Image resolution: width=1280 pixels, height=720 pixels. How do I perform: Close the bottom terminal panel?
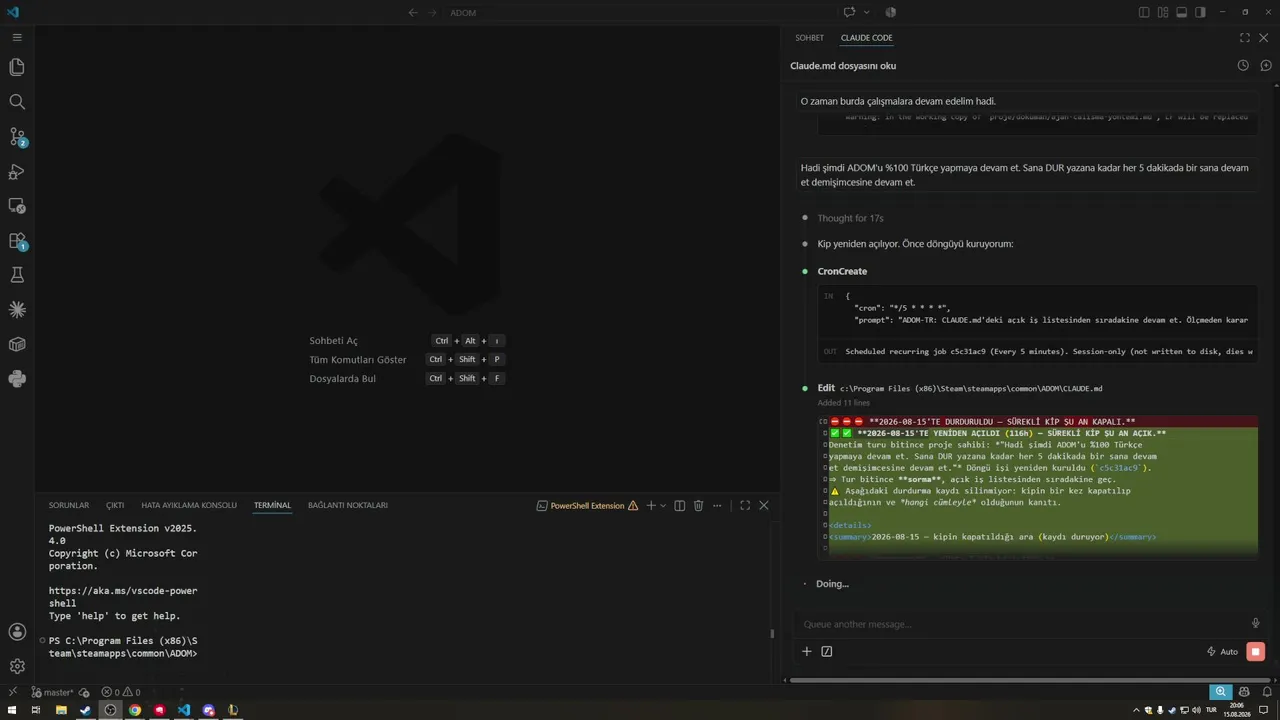tap(764, 506)
